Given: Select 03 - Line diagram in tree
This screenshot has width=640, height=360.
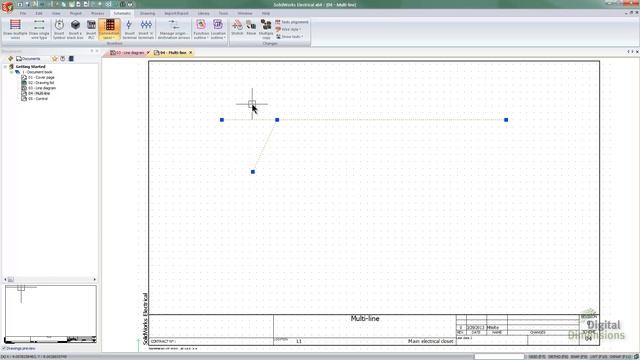Looking at the screenshot, I should pos(42,88).
